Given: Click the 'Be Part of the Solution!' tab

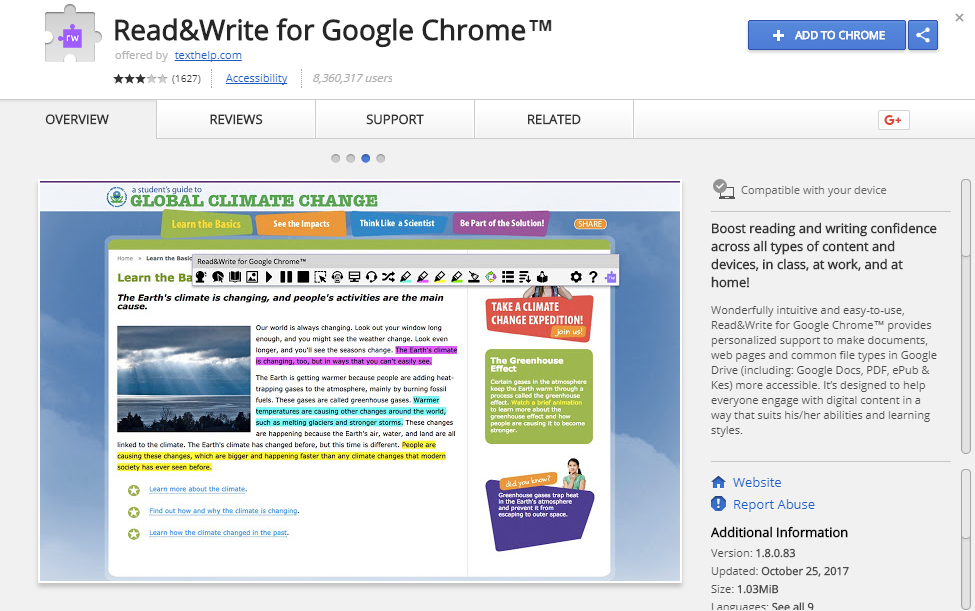Looking at the screenshot, I should click(x=502, y=223).
